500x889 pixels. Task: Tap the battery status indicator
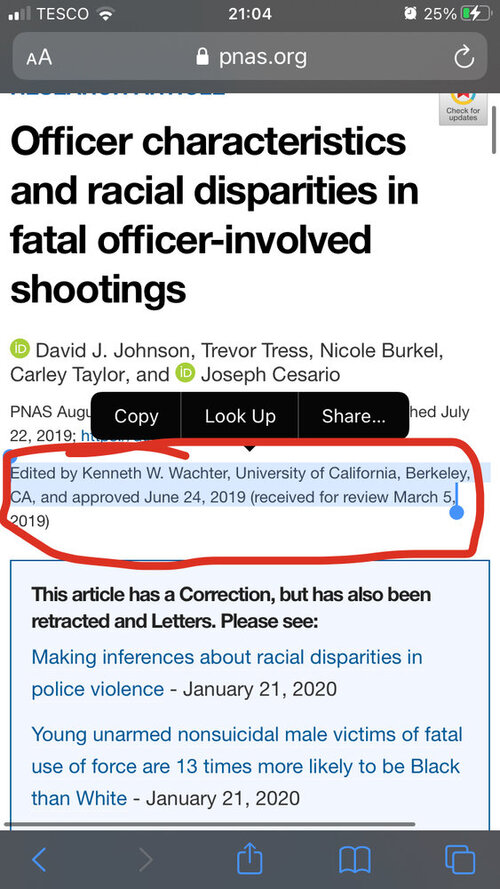click(x=474, y=14)
